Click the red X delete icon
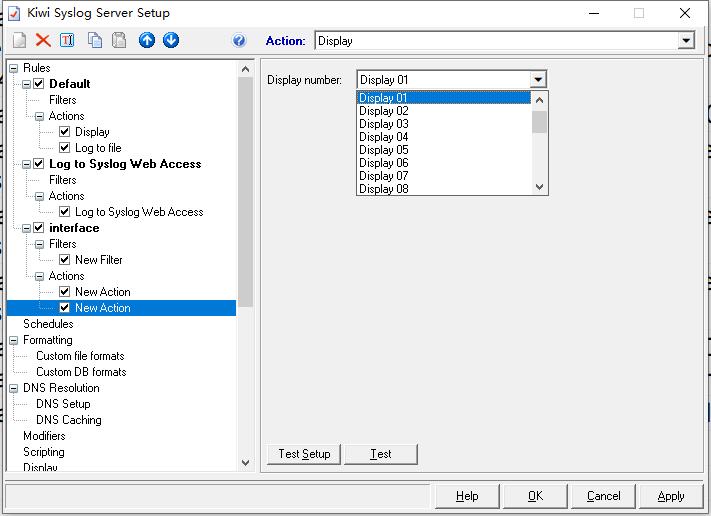The width and height of the screenshot is (711, 516). 43,40
